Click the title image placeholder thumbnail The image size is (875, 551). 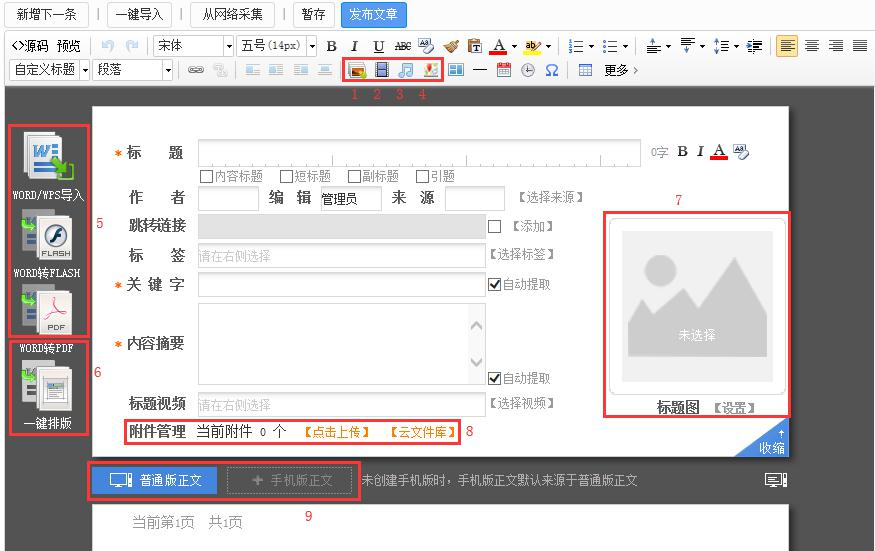(696, 306)
